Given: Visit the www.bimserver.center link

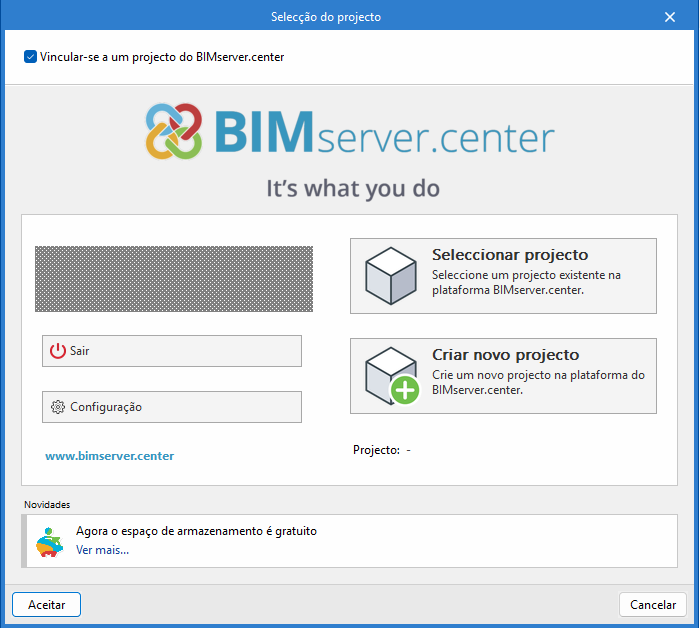Looking at the screenshot, I should click(109, 456).
